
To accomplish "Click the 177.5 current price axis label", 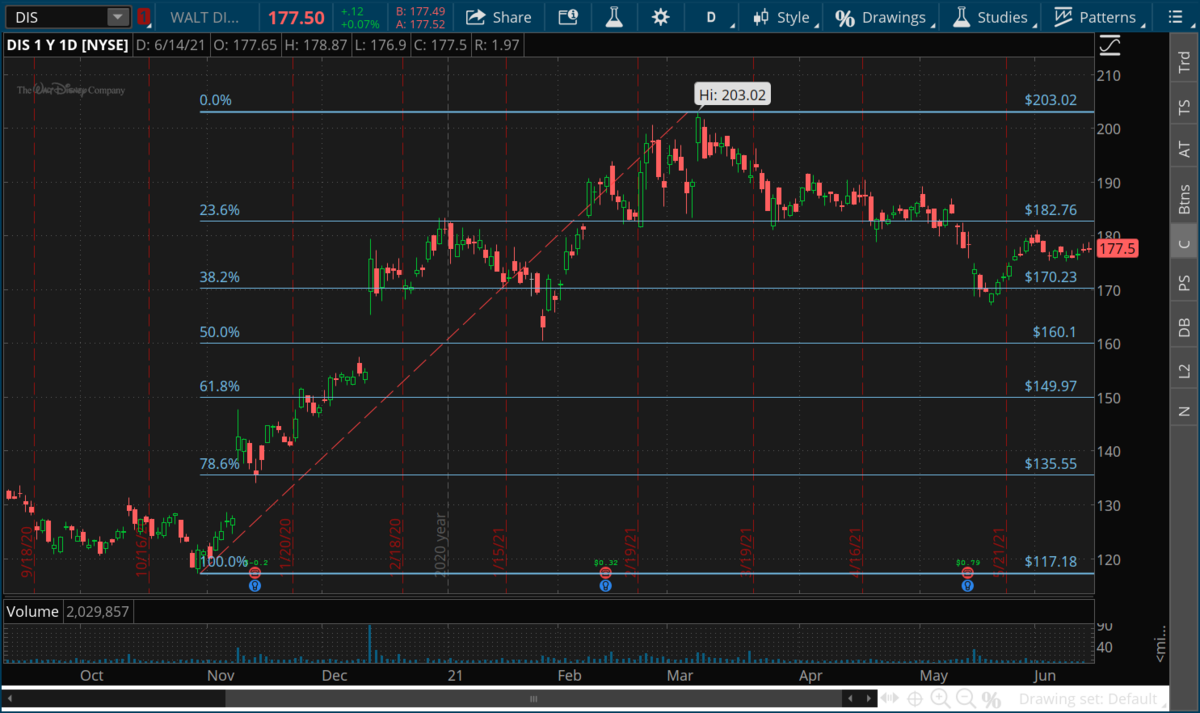I will coord(1119,249).
